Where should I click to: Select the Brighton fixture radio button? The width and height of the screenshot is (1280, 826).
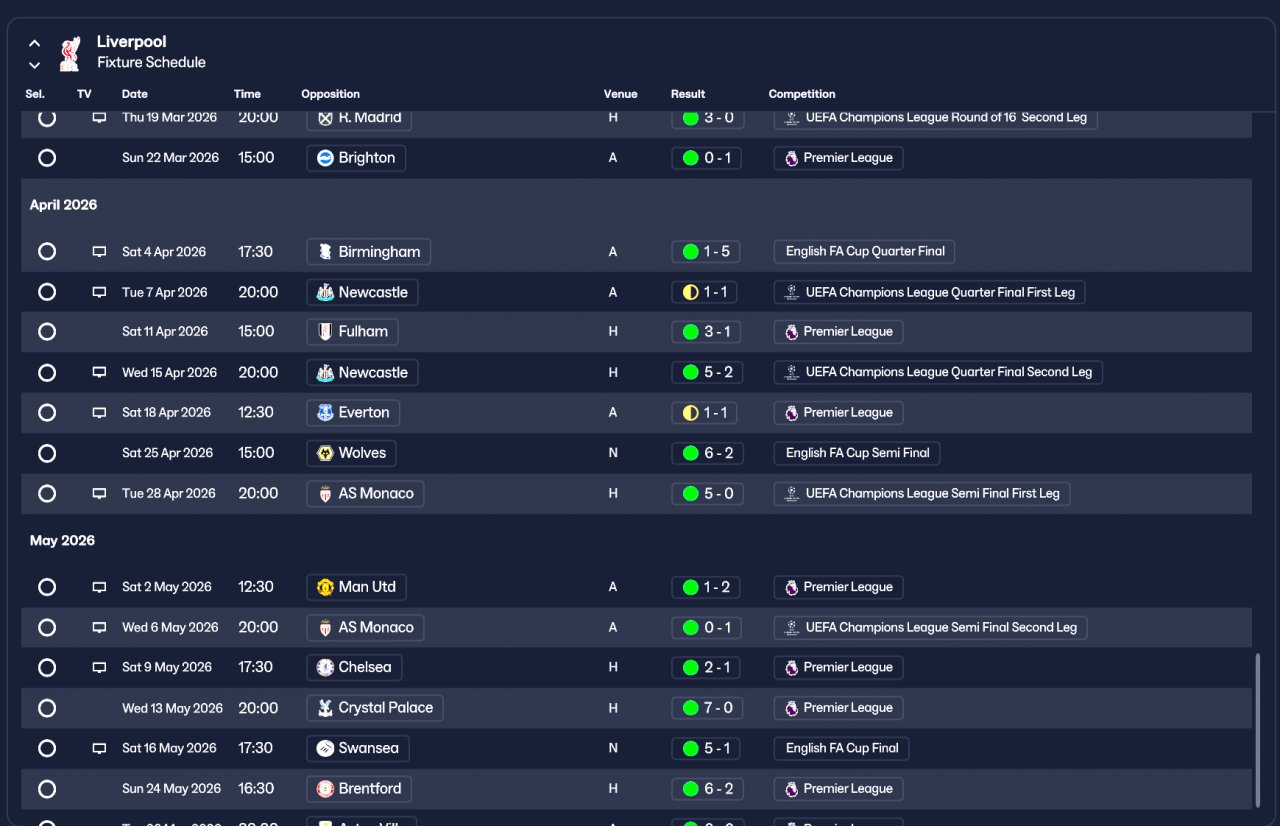[47, 158]
